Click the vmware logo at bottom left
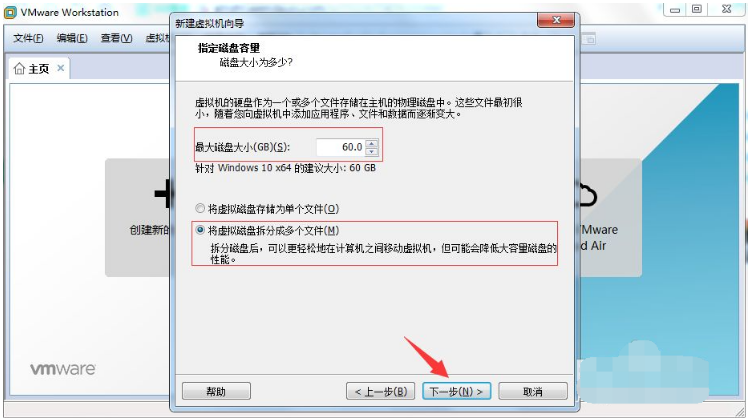Screen dimensions: 748x419 pyautogui.click(x=63, y=369)
